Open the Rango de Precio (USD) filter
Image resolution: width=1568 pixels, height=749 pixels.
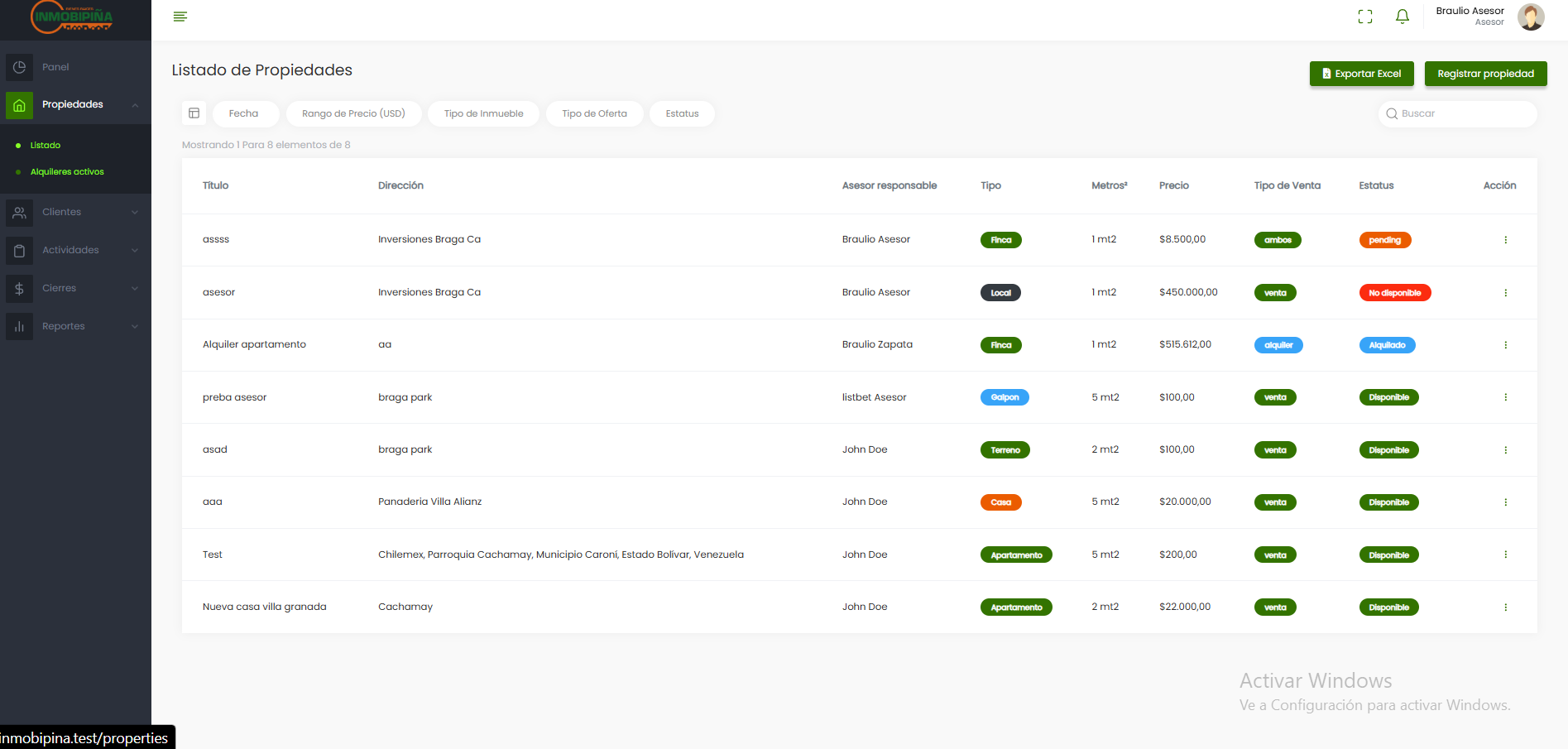353,113
